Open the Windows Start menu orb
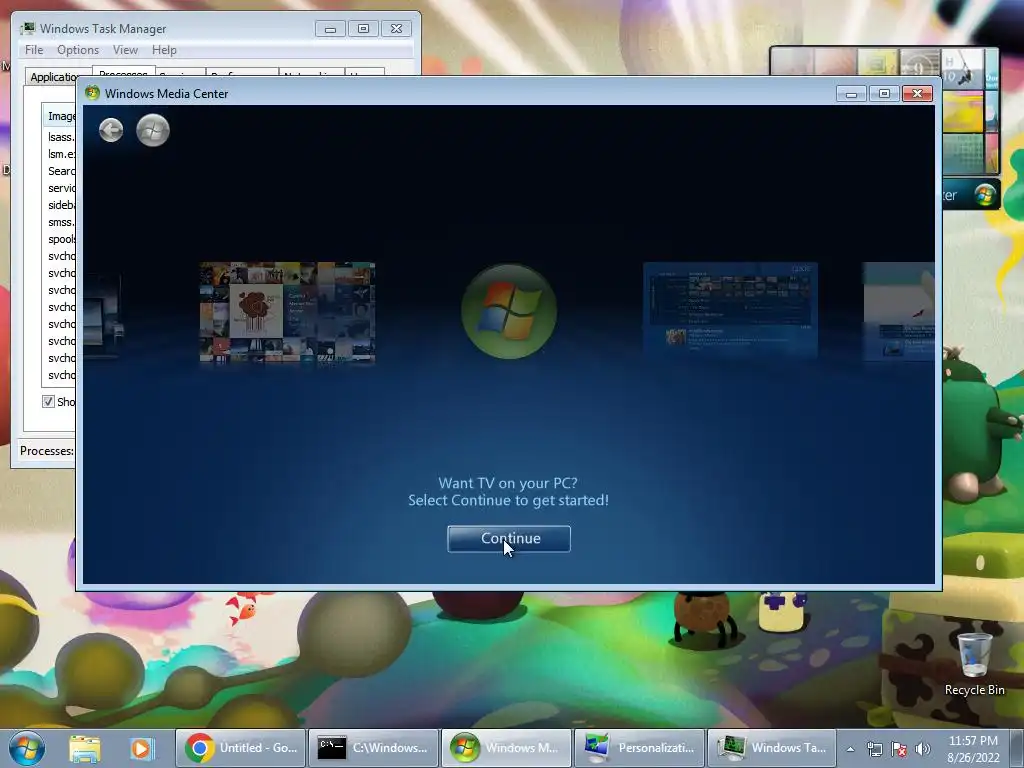This screenshot has width=1024, height=768. pos(27,748)
